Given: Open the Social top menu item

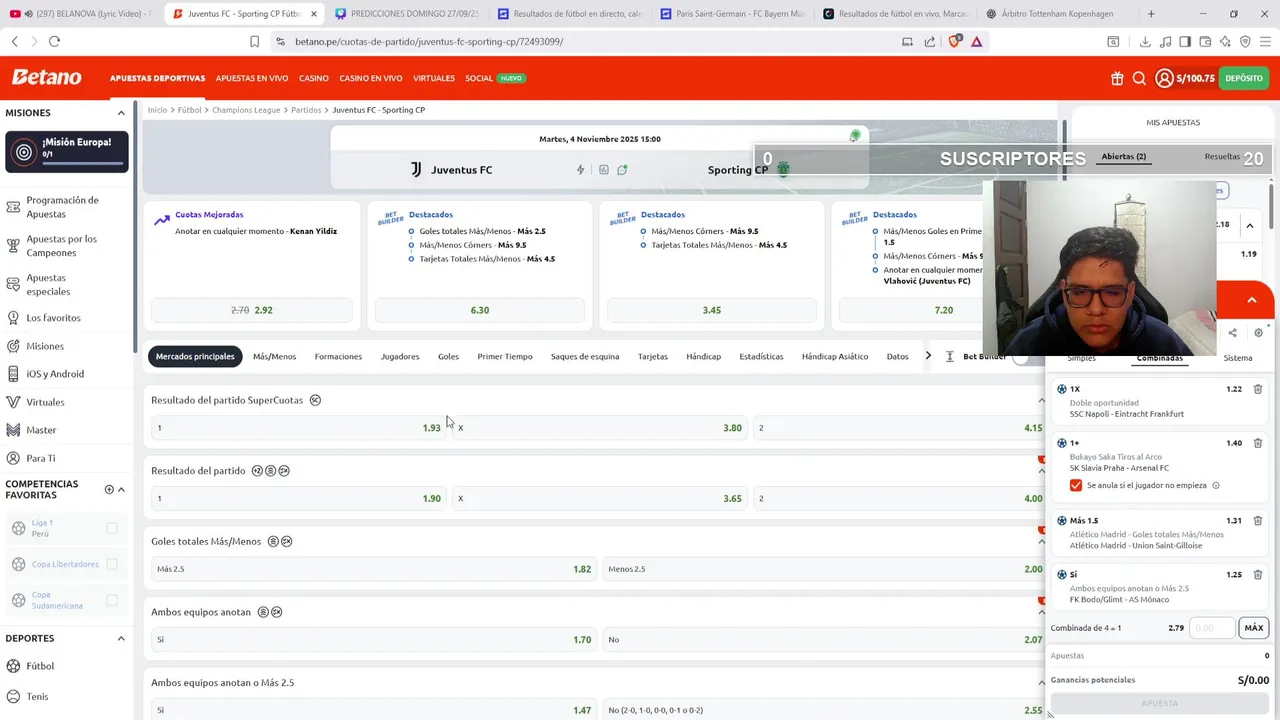Looking at the screenshot, I should coord(479,78).
